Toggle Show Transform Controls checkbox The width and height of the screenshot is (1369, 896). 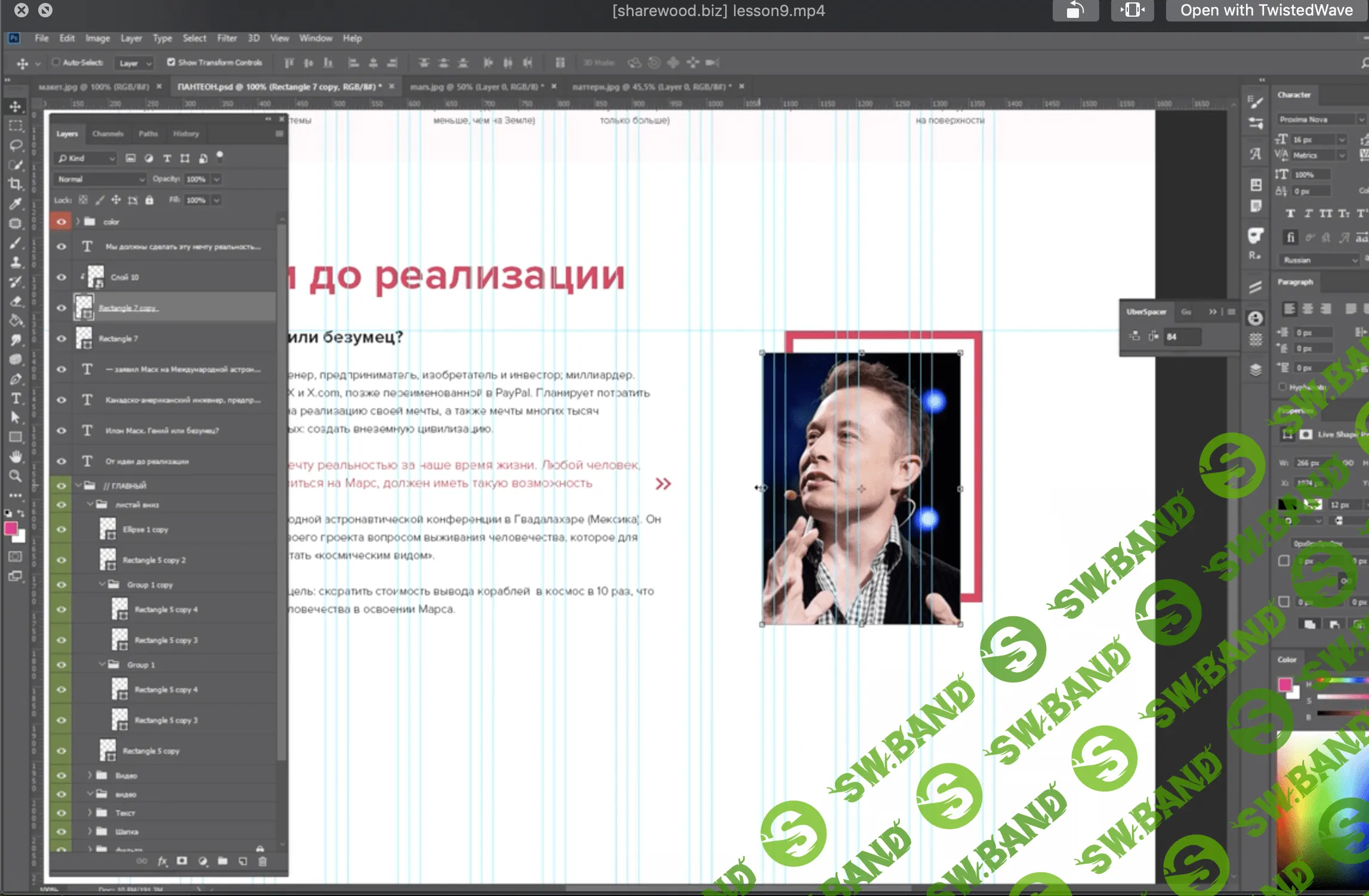tap(171, 62)
